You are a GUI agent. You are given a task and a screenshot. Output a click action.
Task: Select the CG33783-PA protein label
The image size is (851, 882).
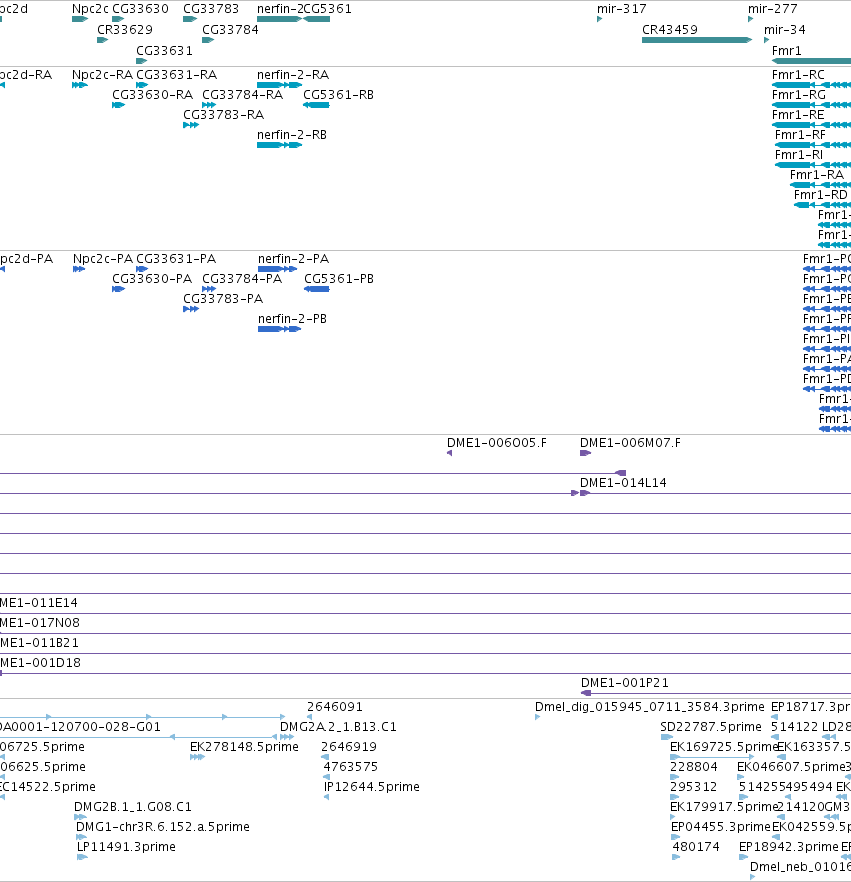pos(223,299)
